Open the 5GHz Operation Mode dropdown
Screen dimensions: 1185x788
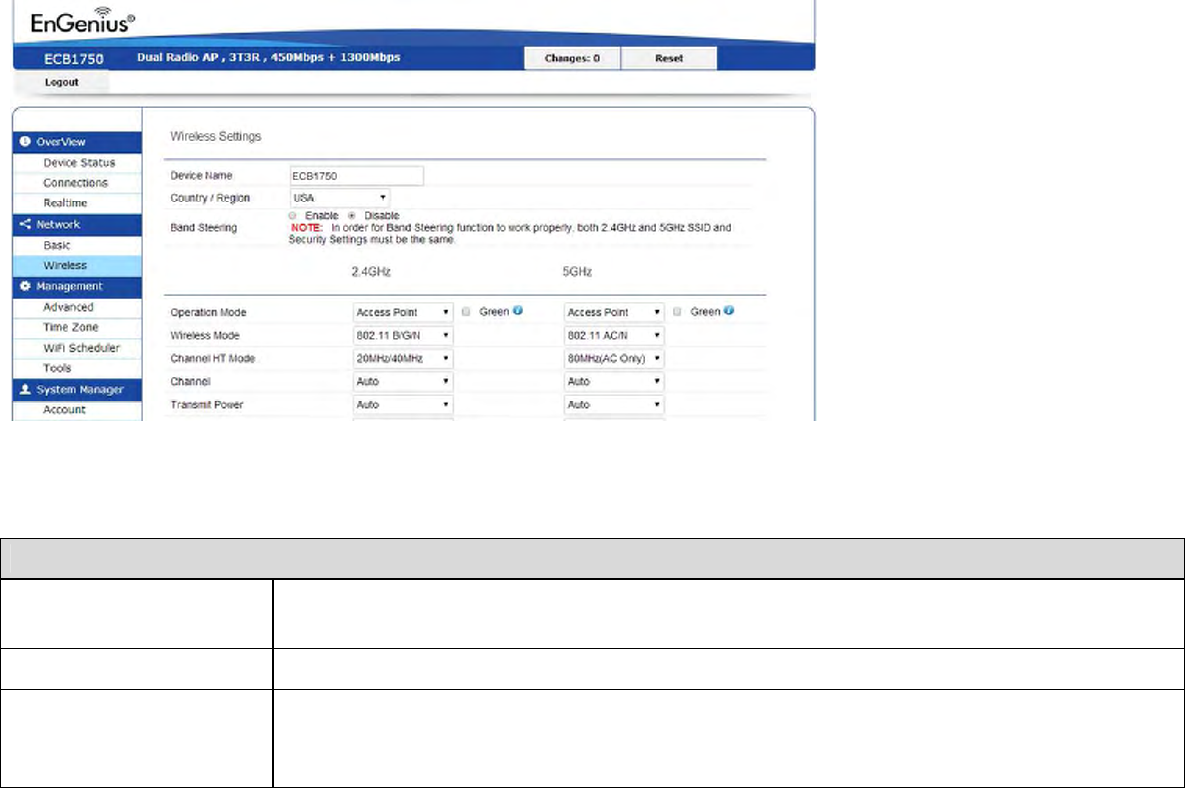(614, 312)
